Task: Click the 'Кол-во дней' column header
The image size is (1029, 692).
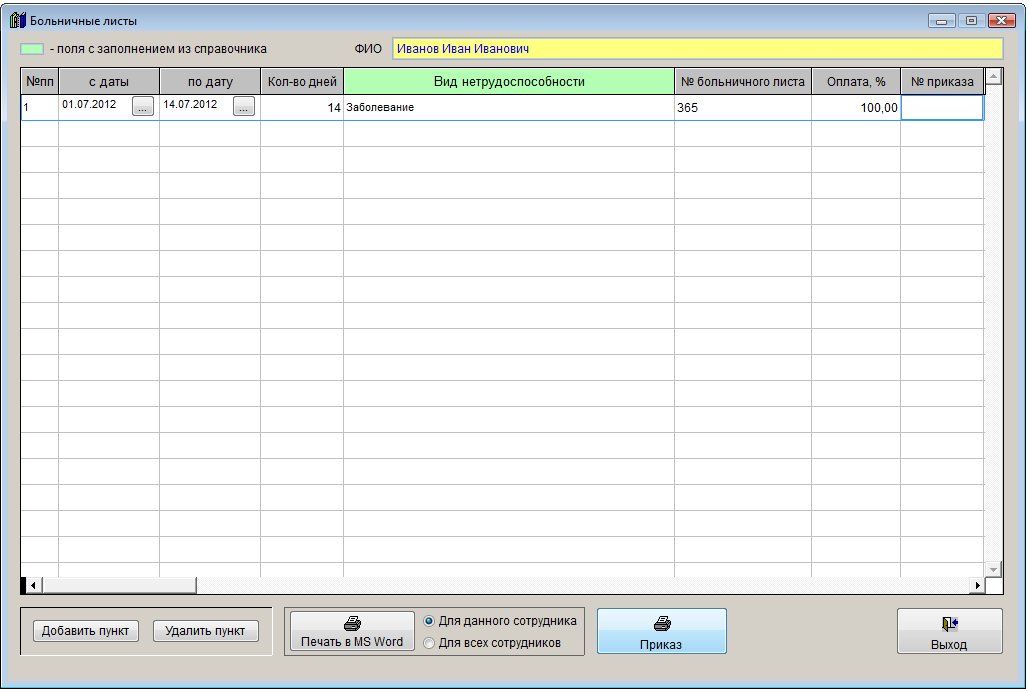Action: (302, 81)
